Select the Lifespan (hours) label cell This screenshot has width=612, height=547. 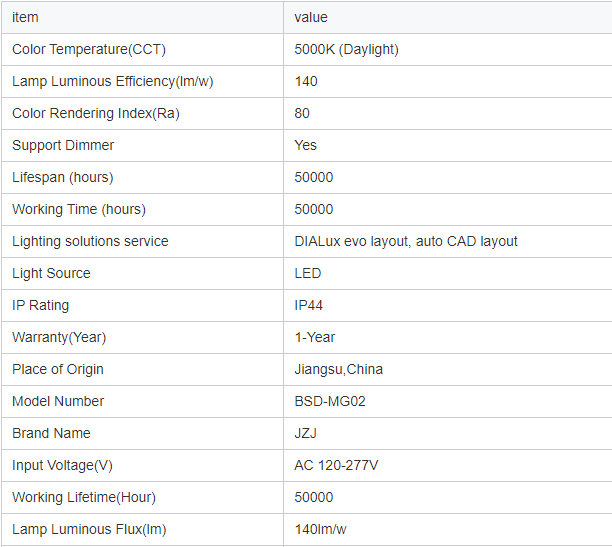point(62,177)
